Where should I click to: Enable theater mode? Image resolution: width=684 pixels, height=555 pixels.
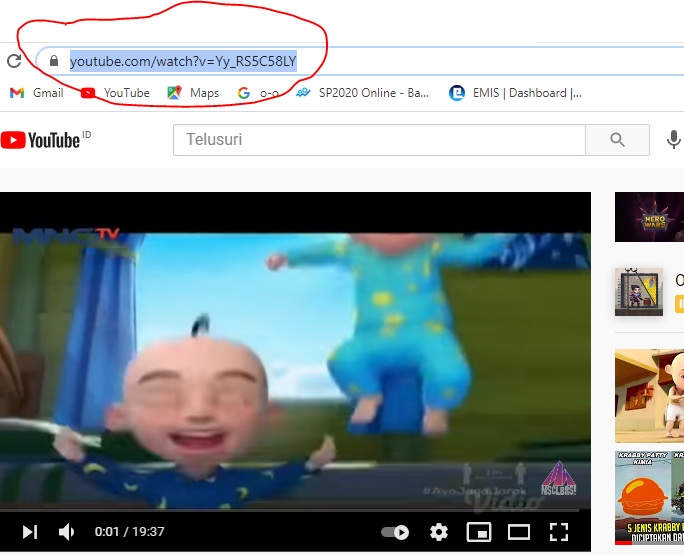click(519, 532)
